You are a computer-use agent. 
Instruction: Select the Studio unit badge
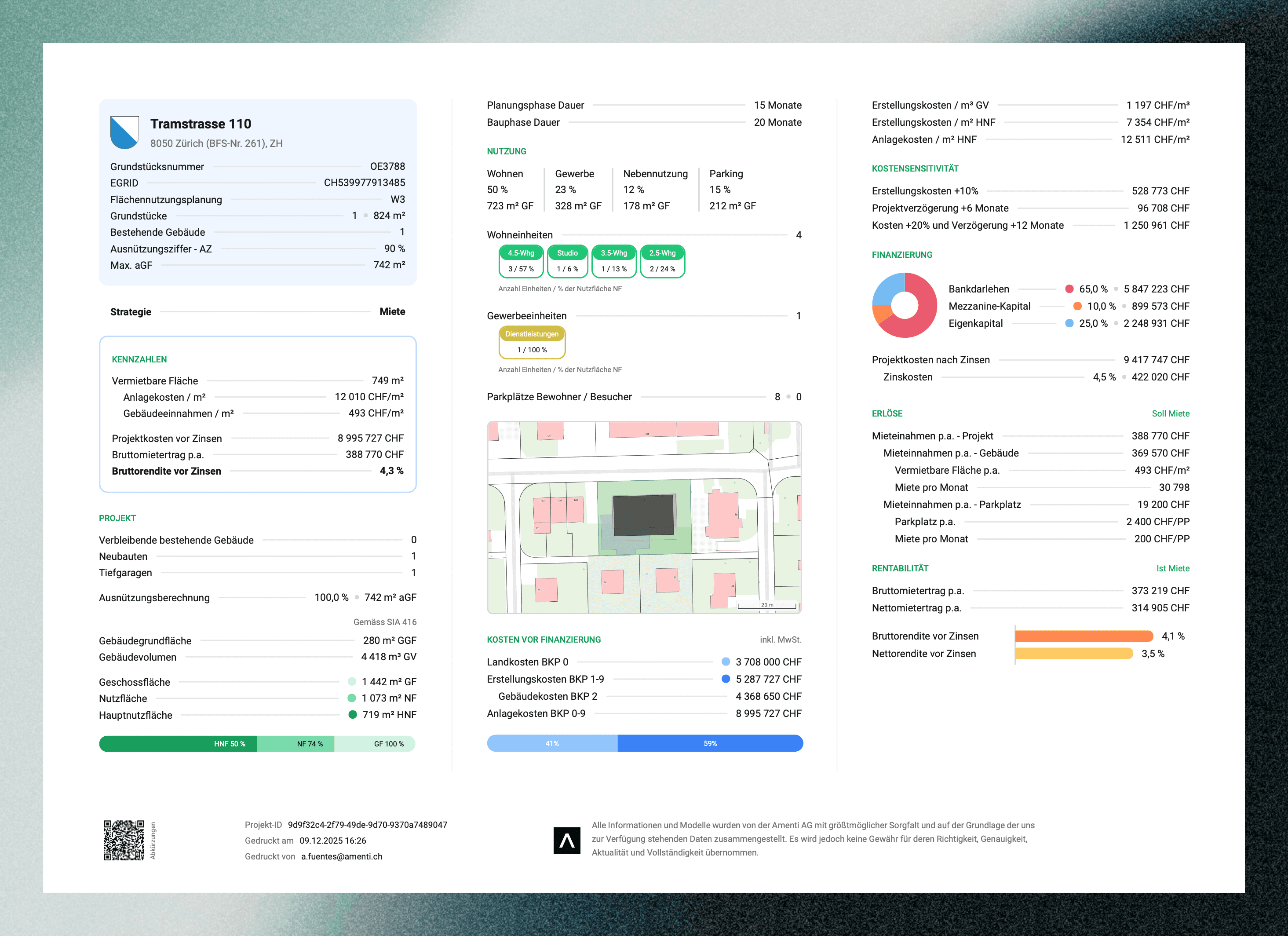[x=567, y=261]
